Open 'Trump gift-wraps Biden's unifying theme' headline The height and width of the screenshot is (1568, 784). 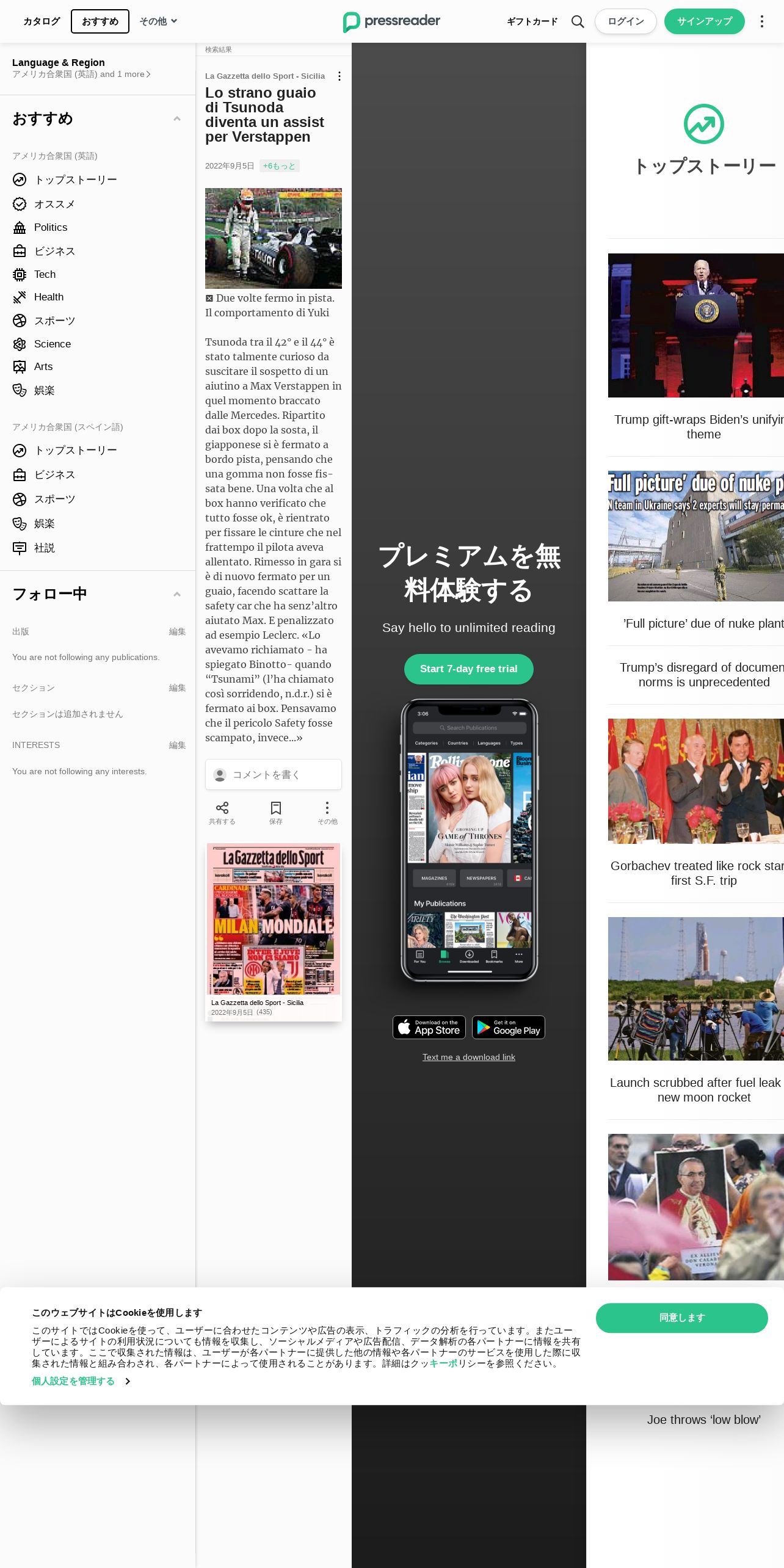pos(699,427)
